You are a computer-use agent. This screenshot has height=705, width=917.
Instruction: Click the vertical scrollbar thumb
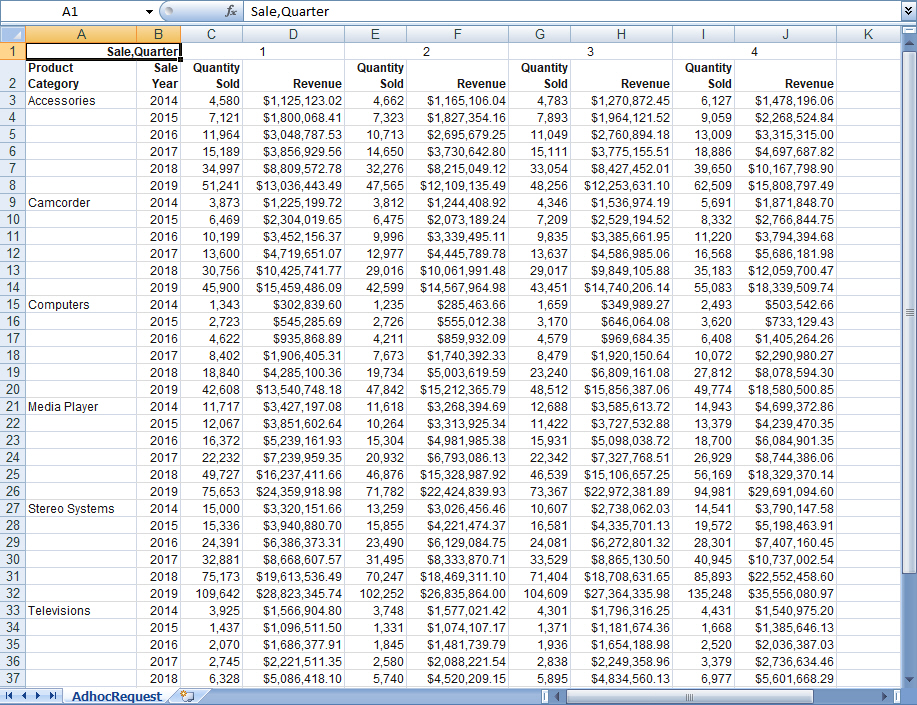[x=909, y=310]
